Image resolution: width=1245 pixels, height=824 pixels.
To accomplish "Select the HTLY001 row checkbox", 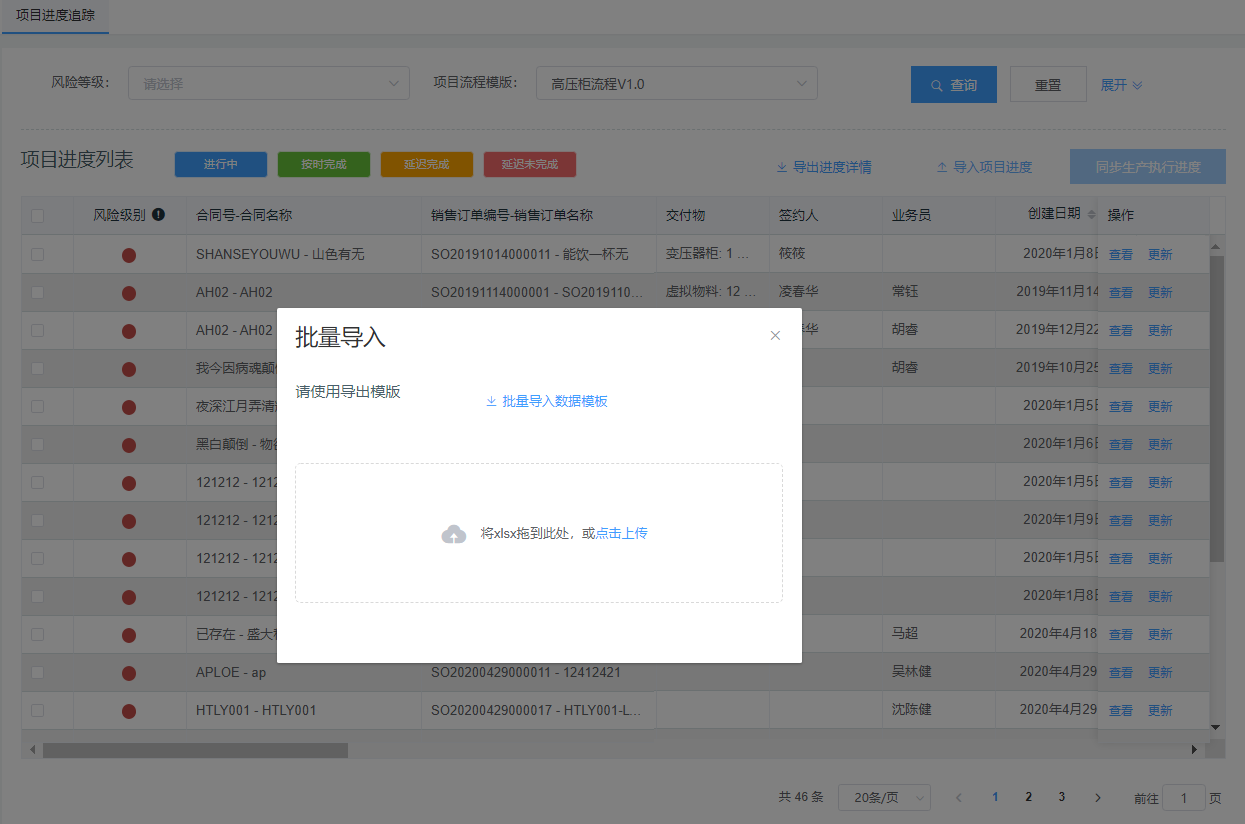I will pos(38,710).
